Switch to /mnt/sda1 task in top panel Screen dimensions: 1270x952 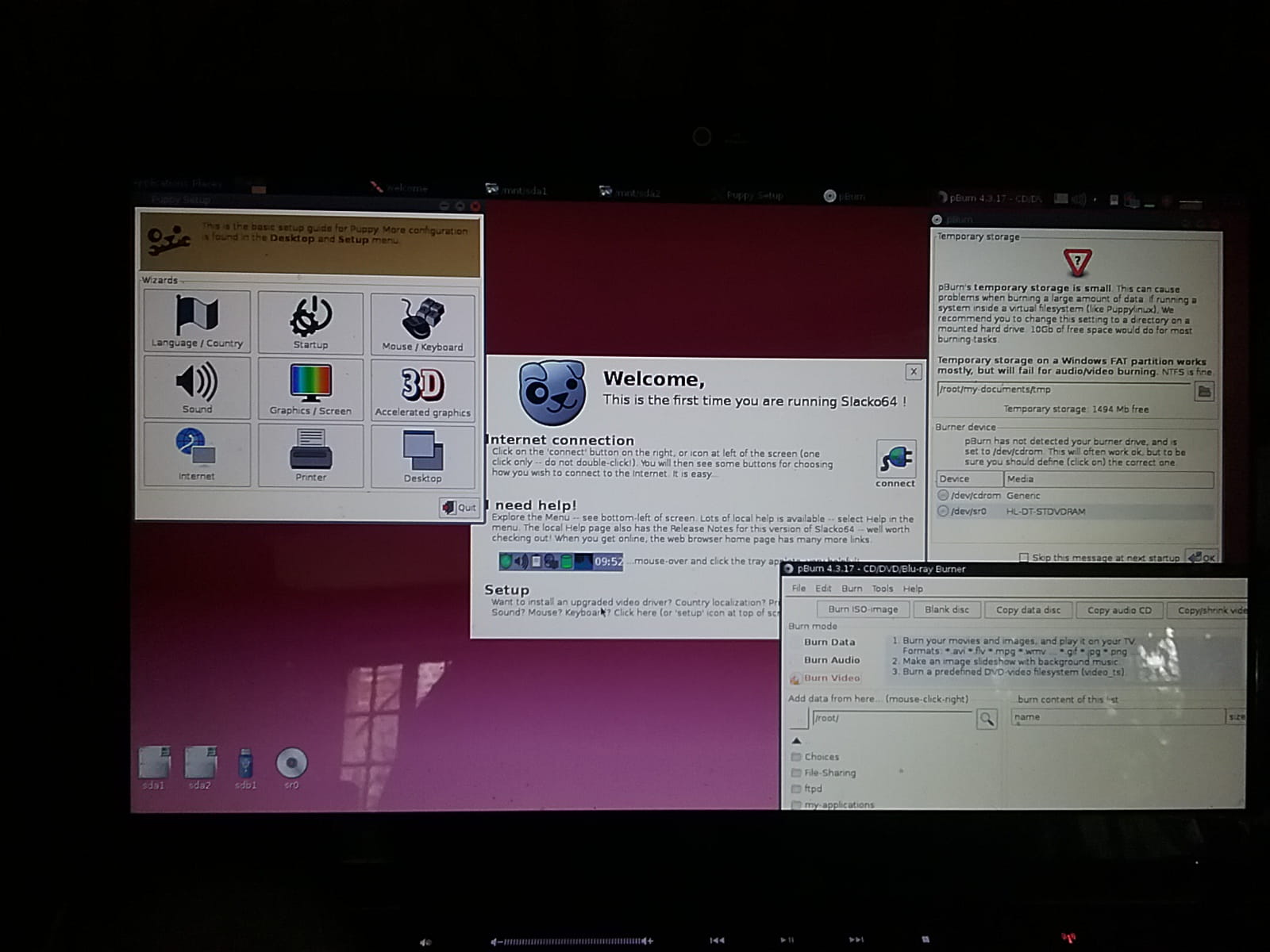516,190
